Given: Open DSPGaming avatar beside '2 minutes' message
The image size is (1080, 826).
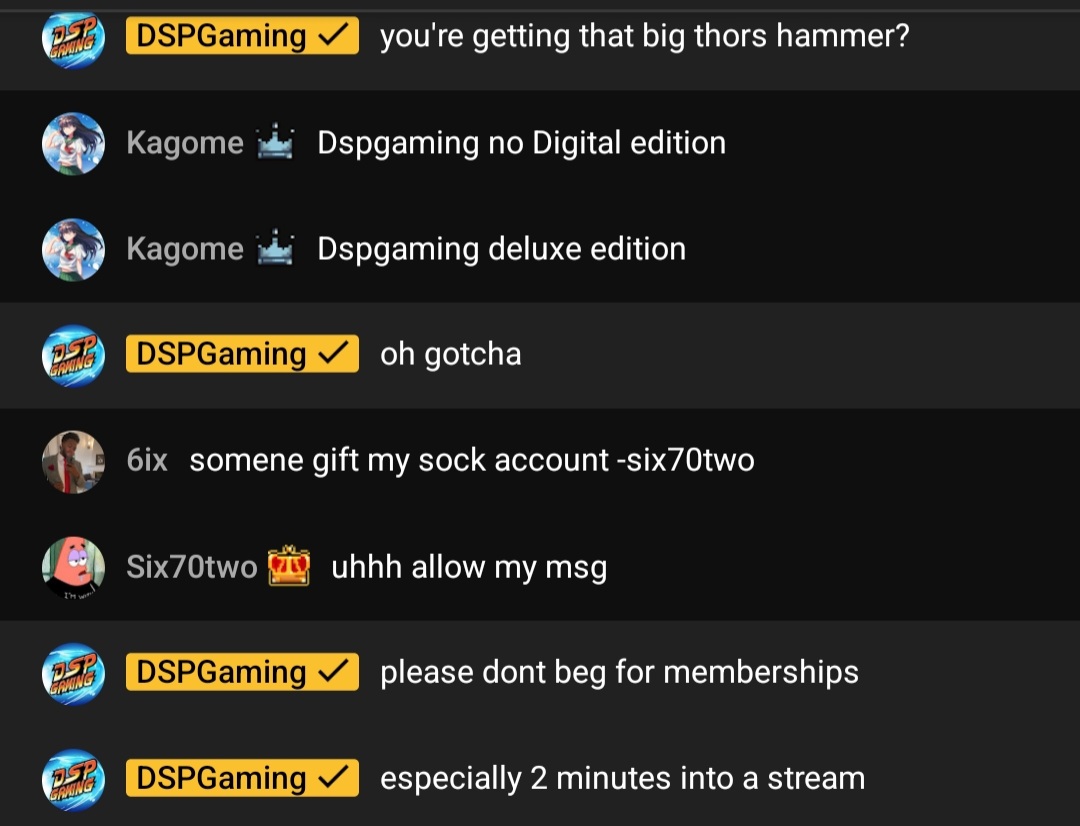Looking at the screenshot, I should point(73,780).
